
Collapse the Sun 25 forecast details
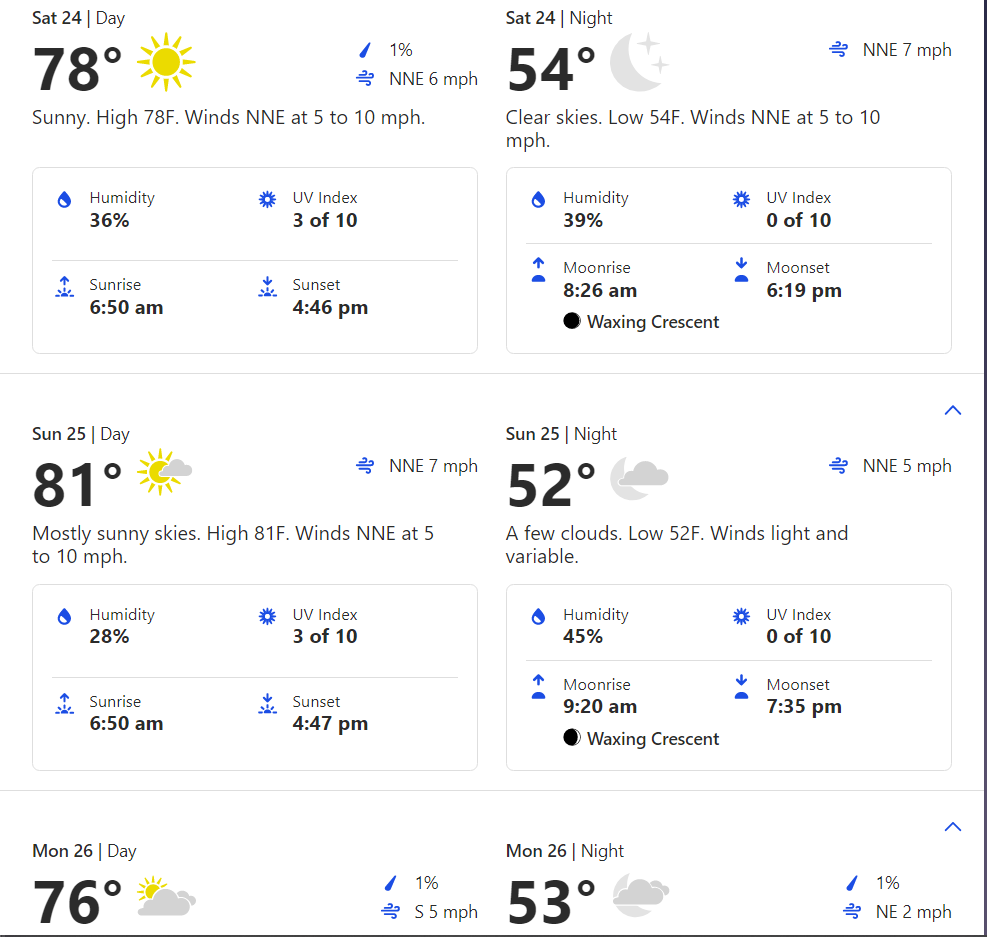point(953,410)
